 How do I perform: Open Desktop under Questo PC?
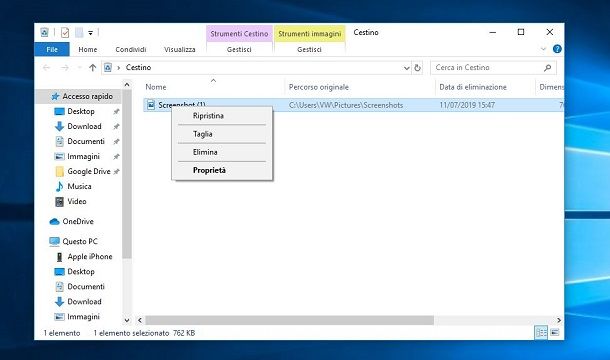[81, 272]
